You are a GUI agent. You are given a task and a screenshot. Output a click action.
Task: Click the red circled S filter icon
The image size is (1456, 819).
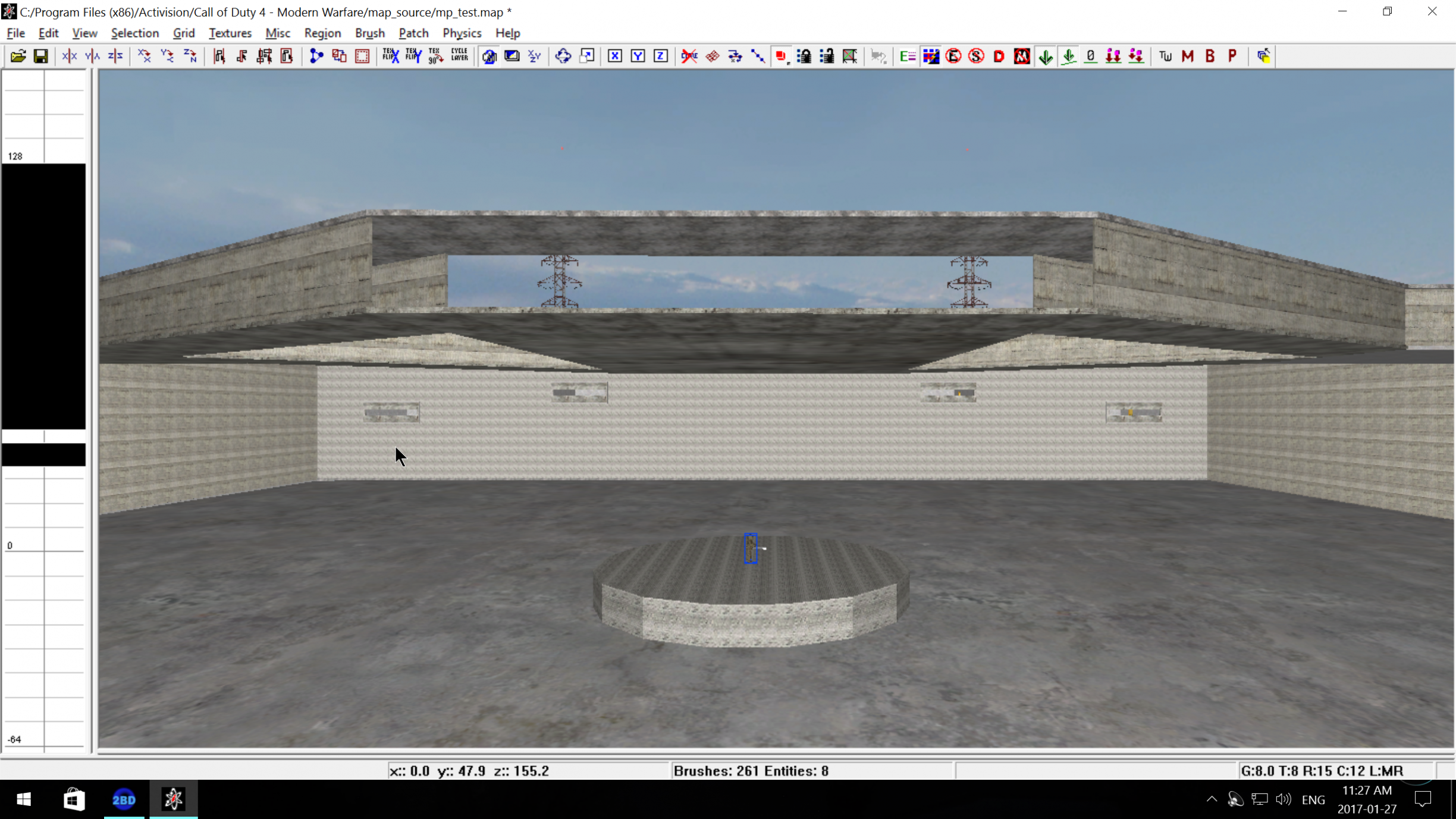(x=976, y=56)
